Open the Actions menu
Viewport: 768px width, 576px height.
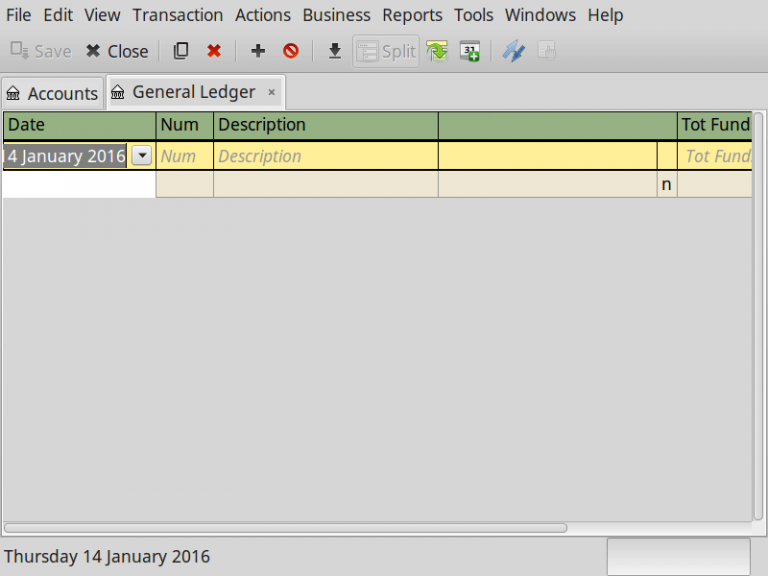[263, 15]
